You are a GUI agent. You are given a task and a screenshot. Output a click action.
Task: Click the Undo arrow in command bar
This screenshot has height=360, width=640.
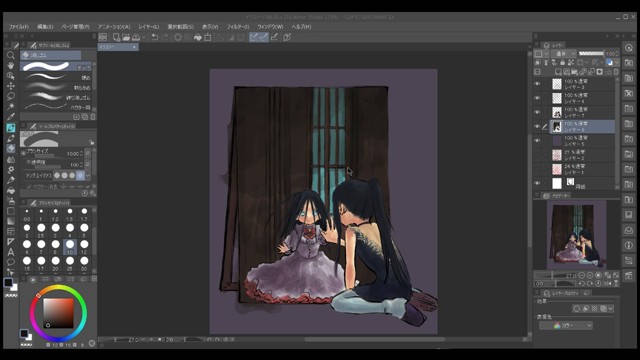(x=155, y=37)
